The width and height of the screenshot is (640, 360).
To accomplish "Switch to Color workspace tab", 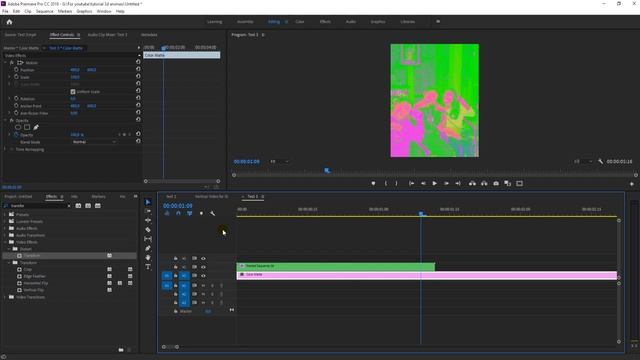I will (x=300, y=22).
